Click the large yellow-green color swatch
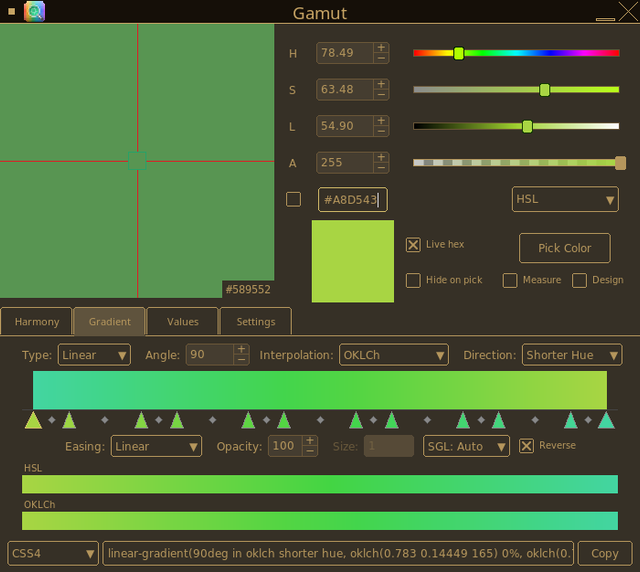 point(353,261)
